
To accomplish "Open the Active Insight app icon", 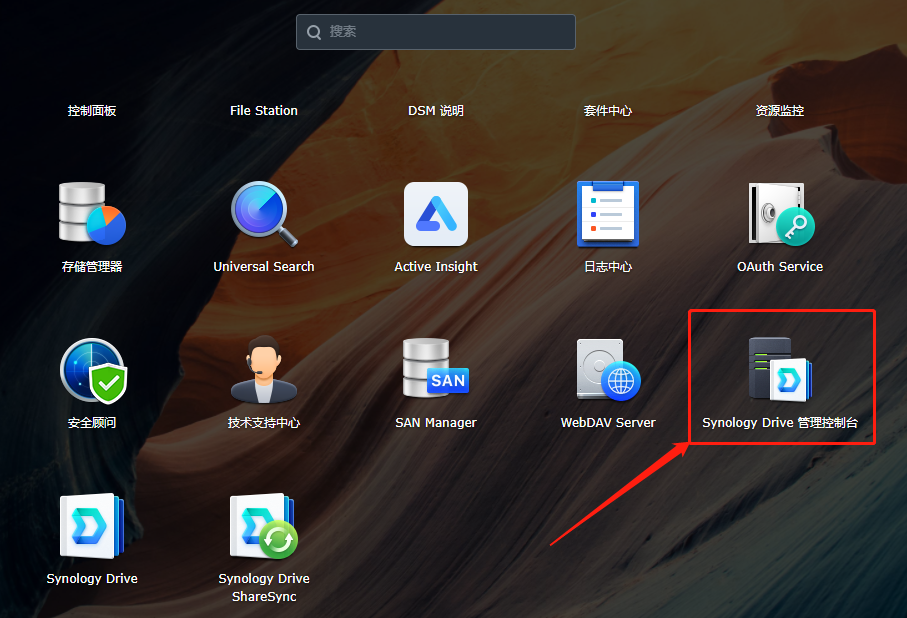I will pyautogui.click(x=436, y=214).
